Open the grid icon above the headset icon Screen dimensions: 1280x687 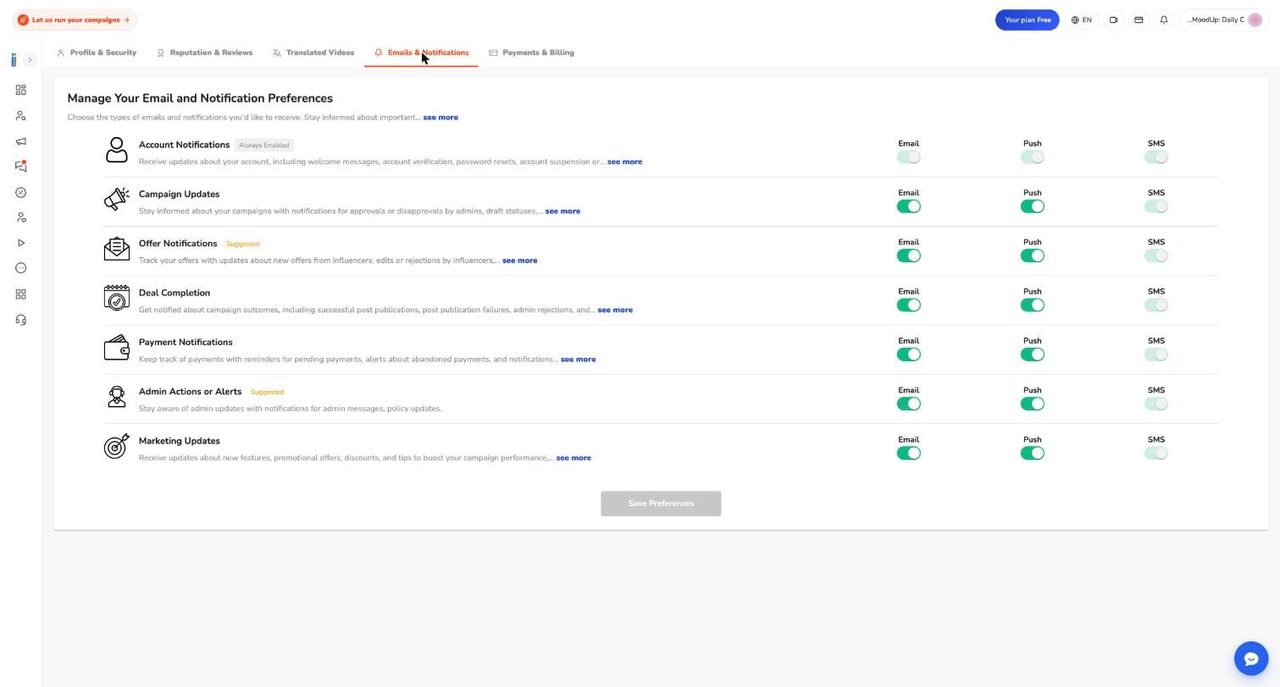point(21,294)
